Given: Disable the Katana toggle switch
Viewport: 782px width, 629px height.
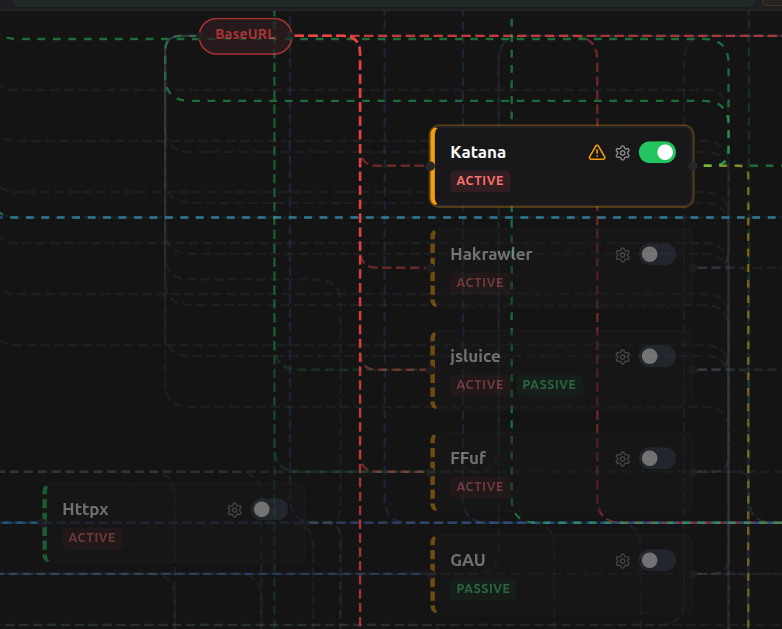Looking at the screenshot, I should (657, 153).
